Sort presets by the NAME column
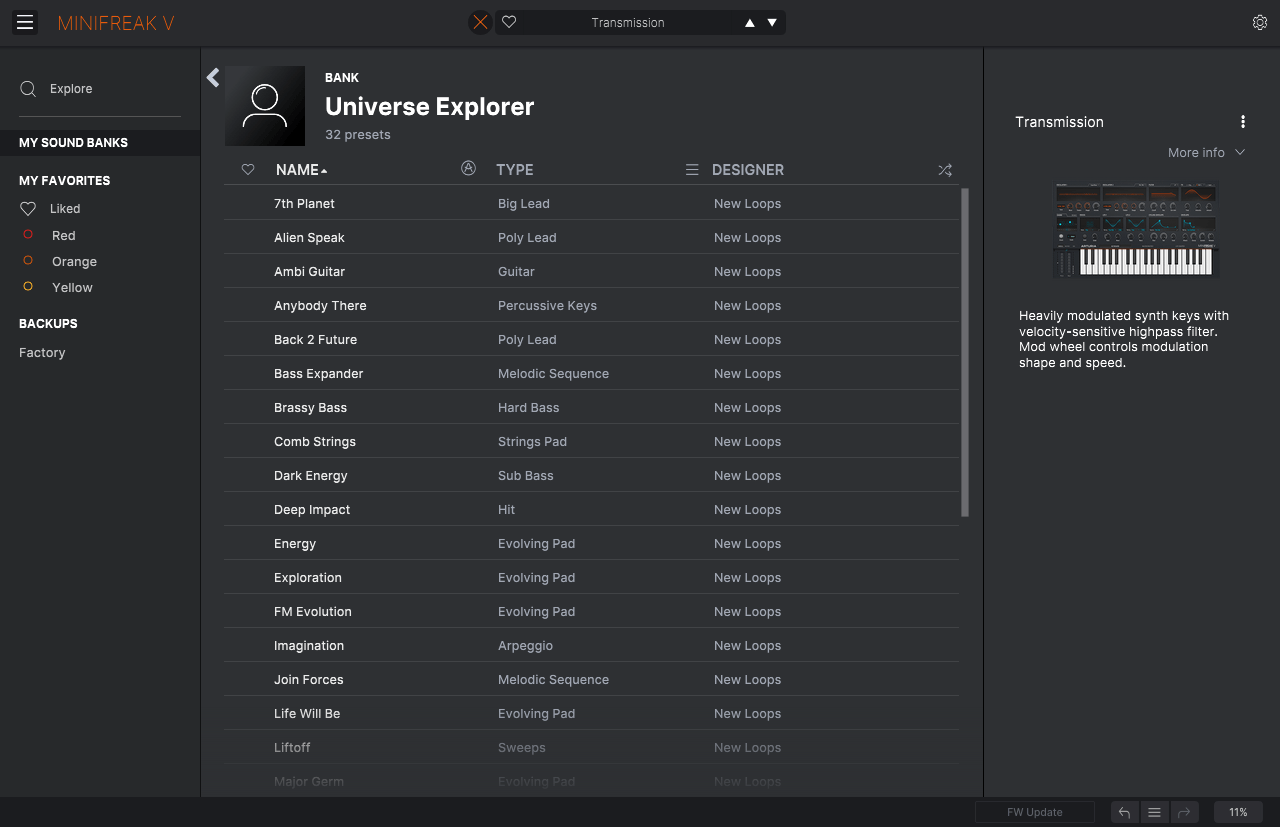 (298, 170)
